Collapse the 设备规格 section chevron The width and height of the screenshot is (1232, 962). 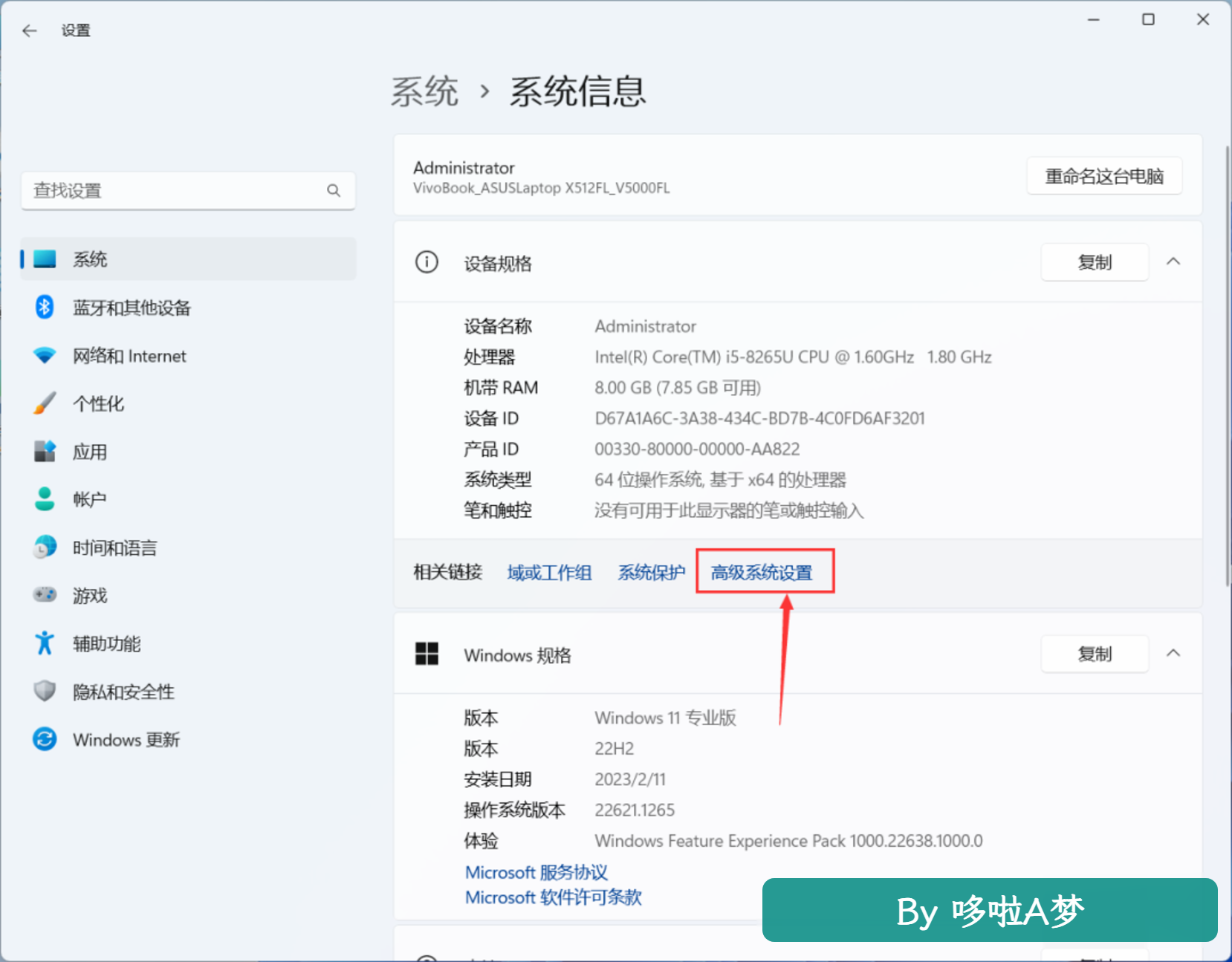tap(1173, 261)
